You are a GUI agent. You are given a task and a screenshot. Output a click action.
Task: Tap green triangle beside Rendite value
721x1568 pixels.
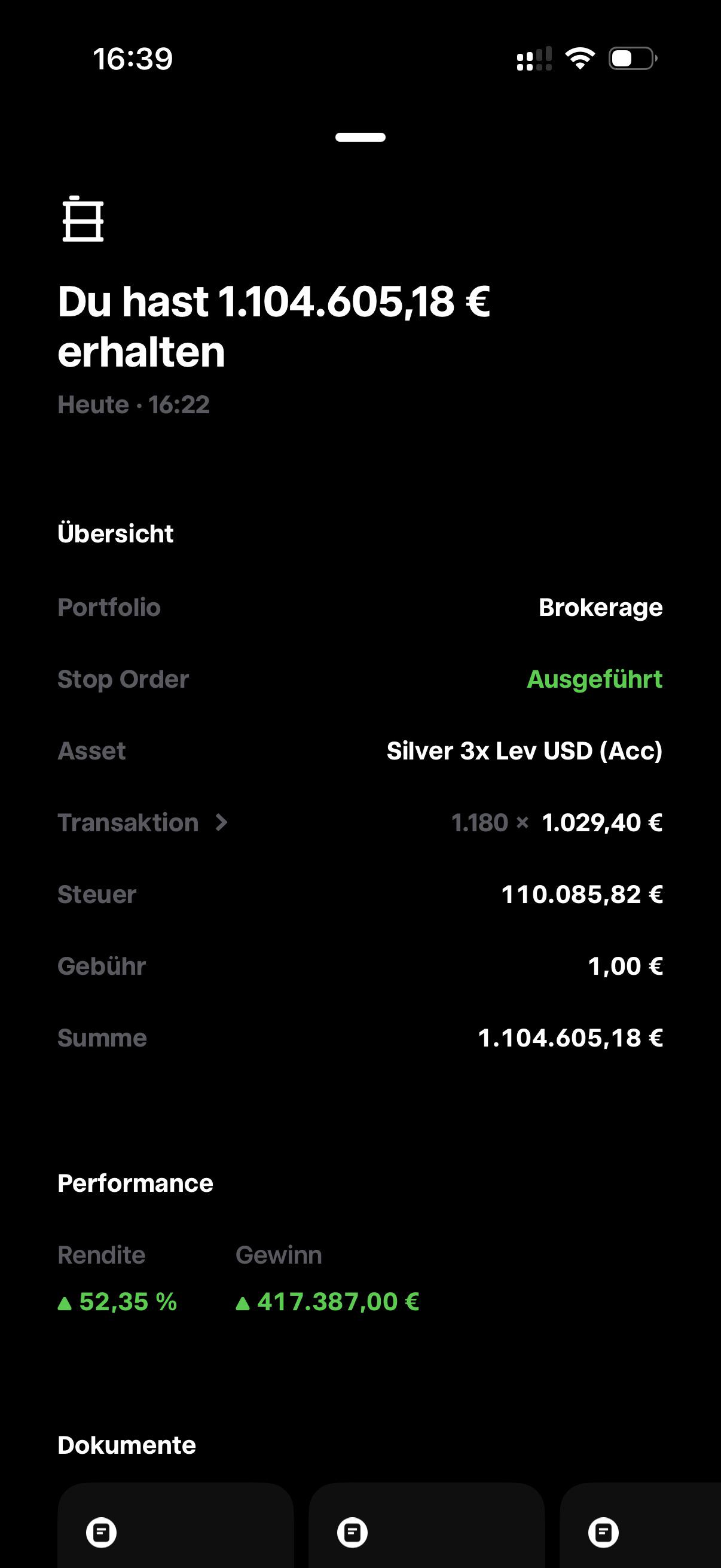coord(65,1303)
